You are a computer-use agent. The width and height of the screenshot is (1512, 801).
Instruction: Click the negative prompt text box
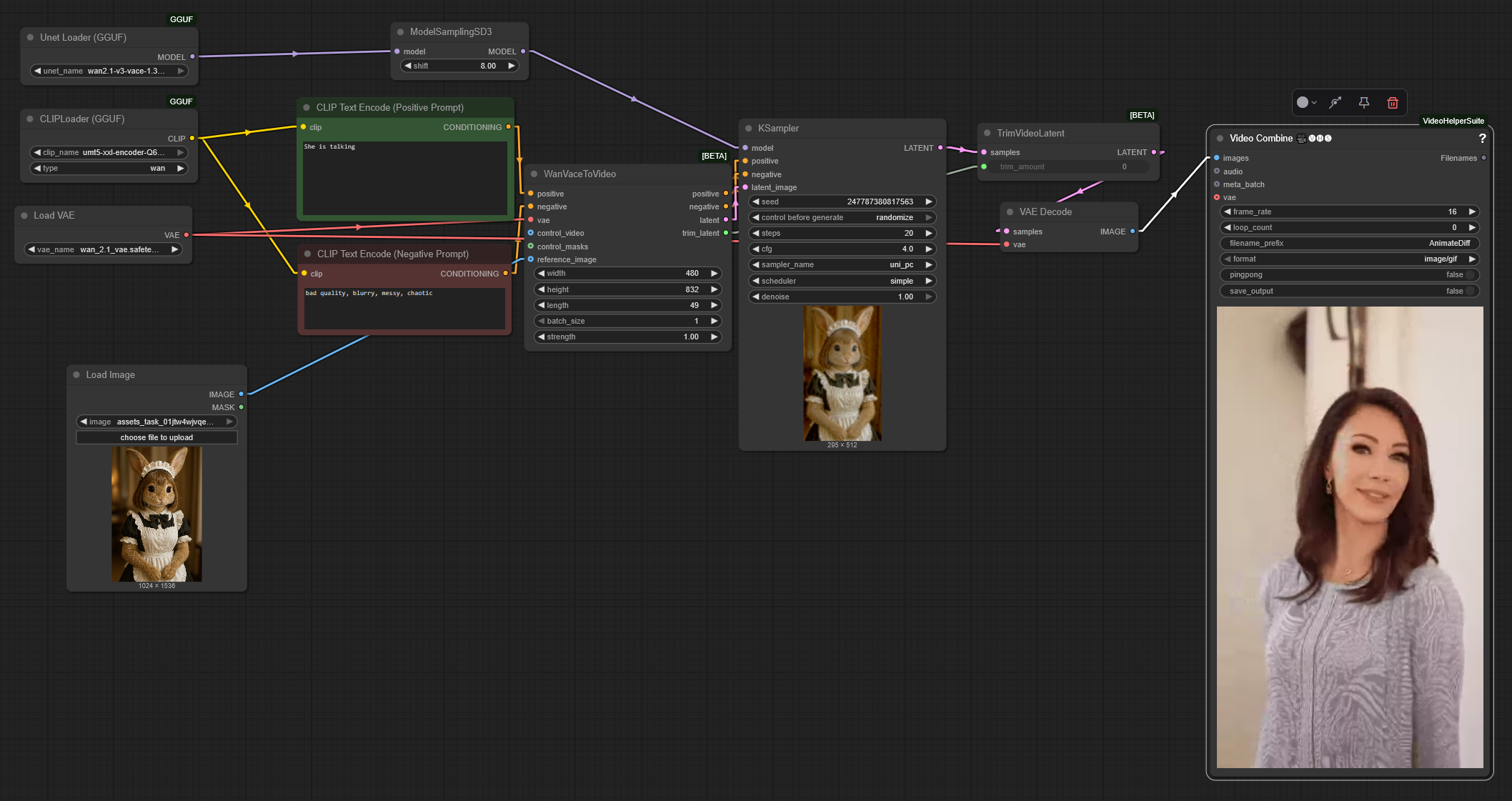coord(404,309)
